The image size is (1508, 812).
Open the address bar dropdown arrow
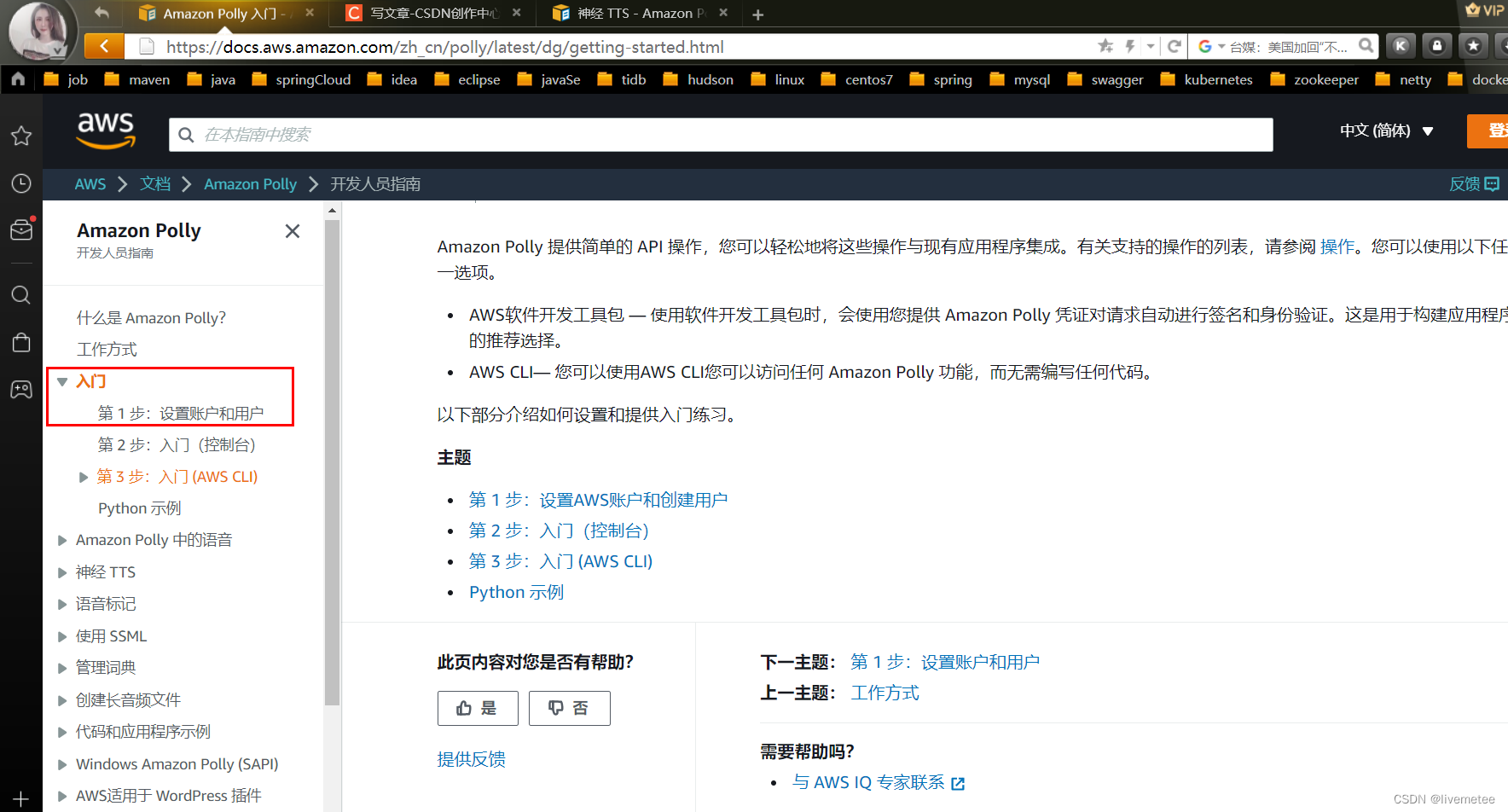(1151, 46)
